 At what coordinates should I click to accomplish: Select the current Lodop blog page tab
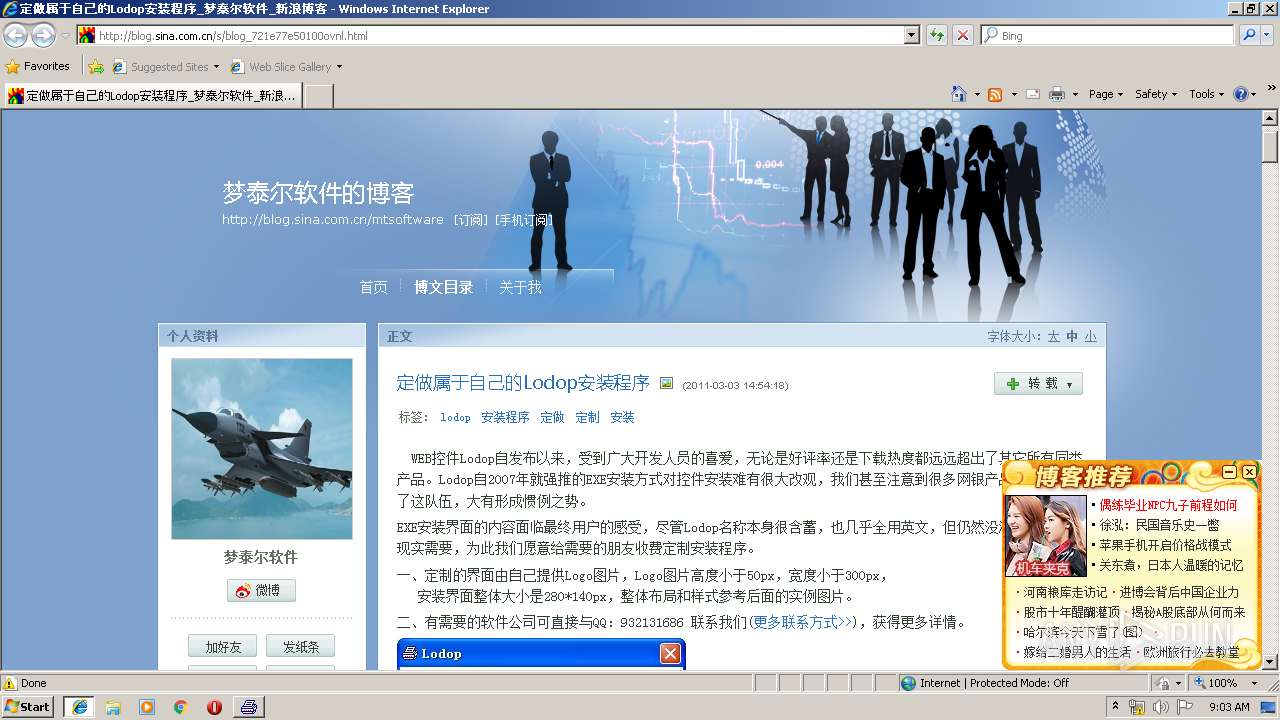point(152,96)
